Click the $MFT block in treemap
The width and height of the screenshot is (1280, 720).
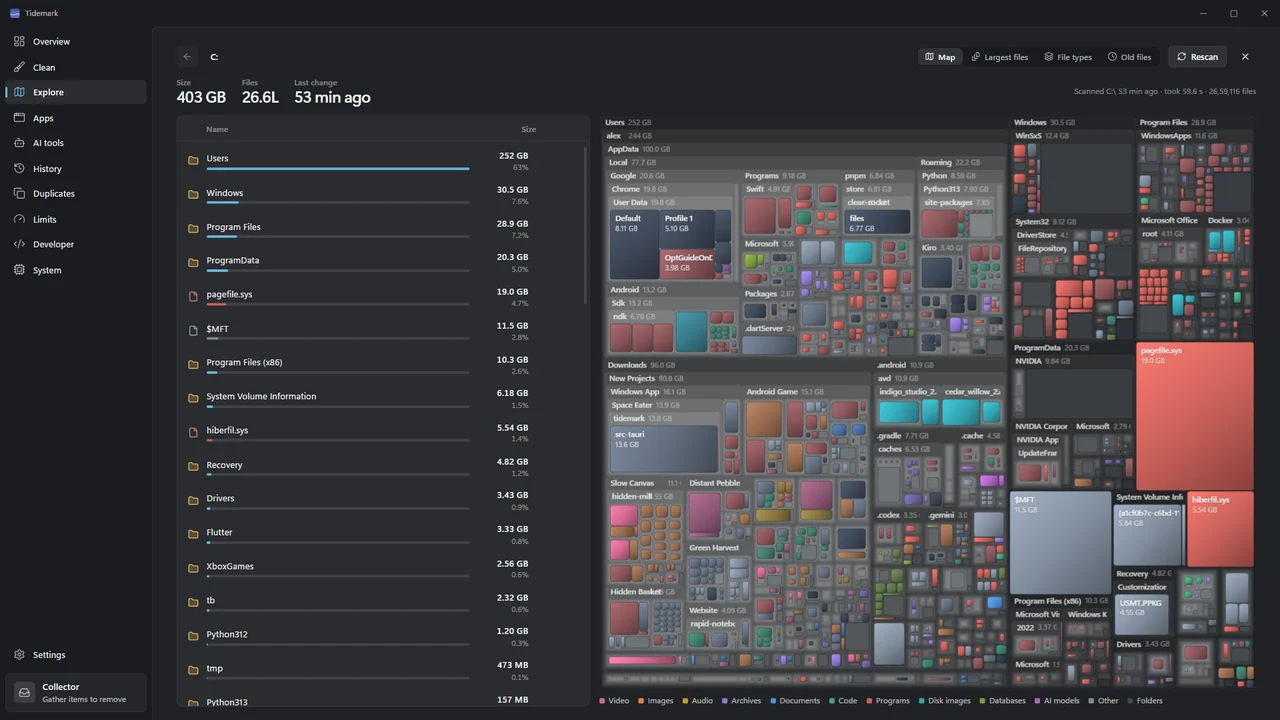[1060, 542]
